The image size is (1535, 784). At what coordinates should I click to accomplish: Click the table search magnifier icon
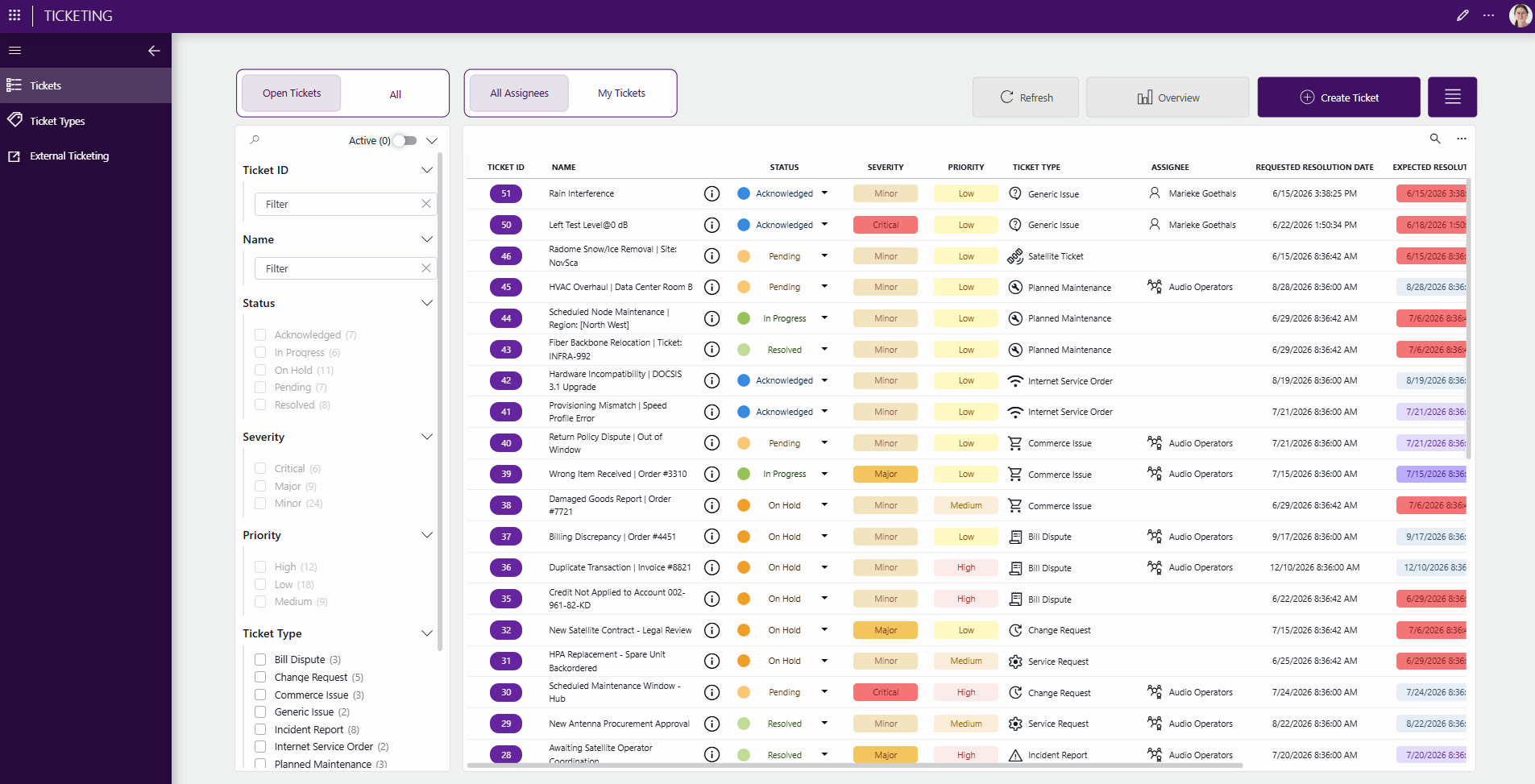[1435, 139]
